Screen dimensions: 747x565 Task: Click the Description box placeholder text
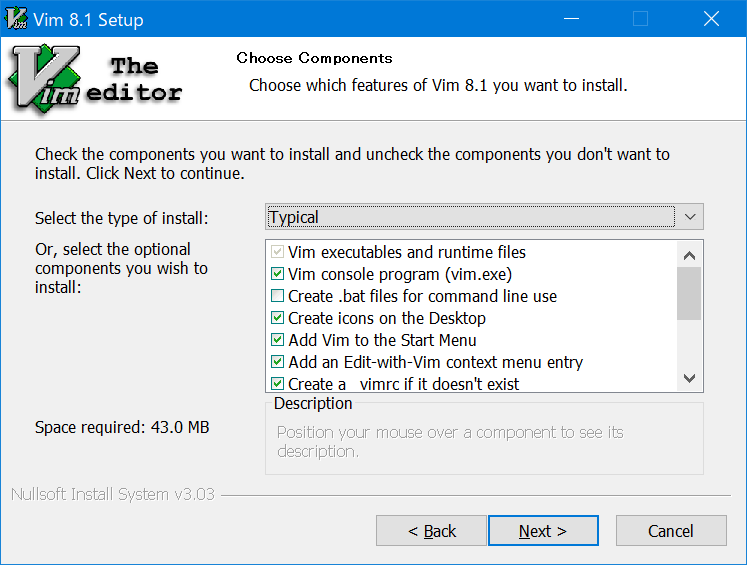click(x=450, y=442)
